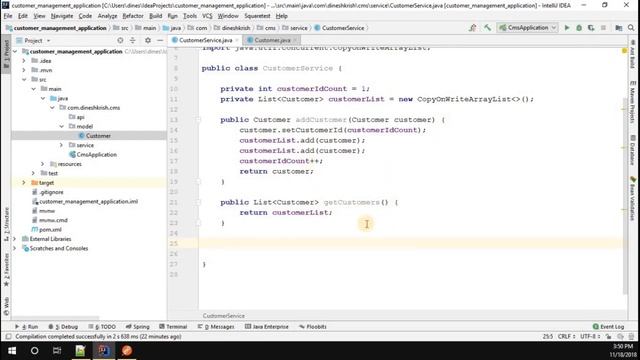
Task: Select .gitignore file in tree
Action: 47,192
